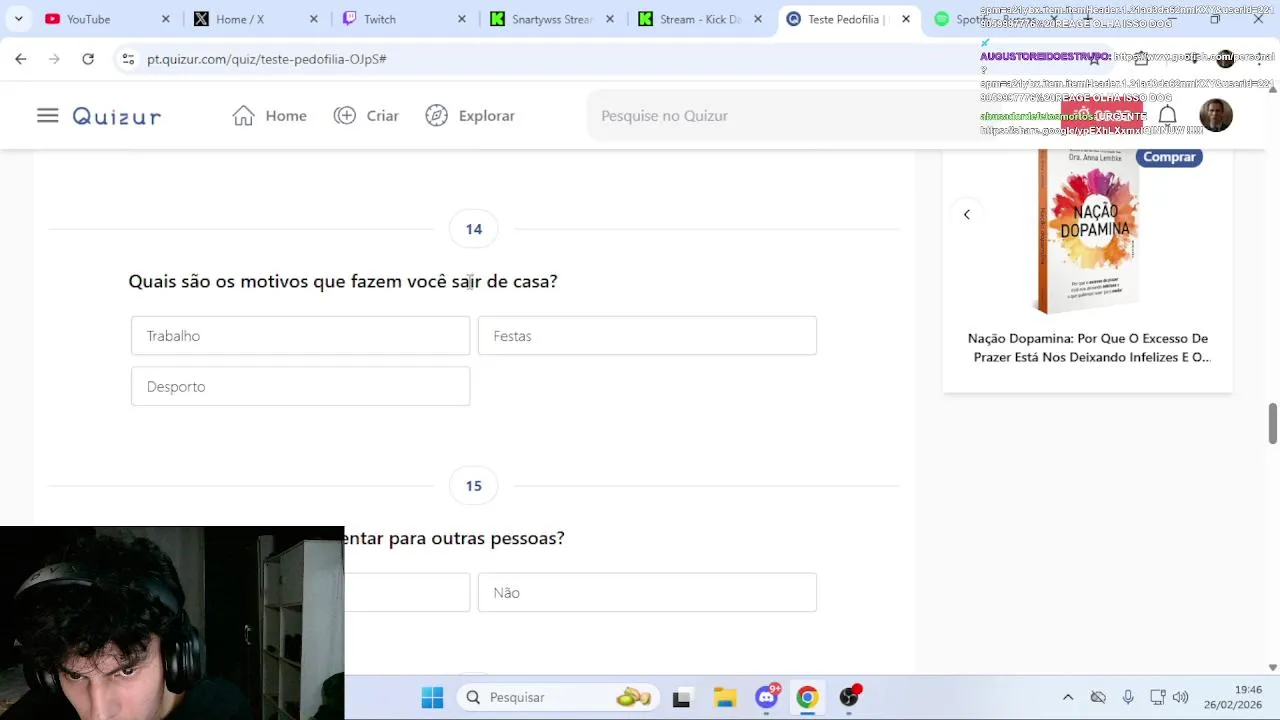Screen dimensions: 1280x720
Task: Click the page vertical scrollbar thumb
Action: click(1273, 423)
